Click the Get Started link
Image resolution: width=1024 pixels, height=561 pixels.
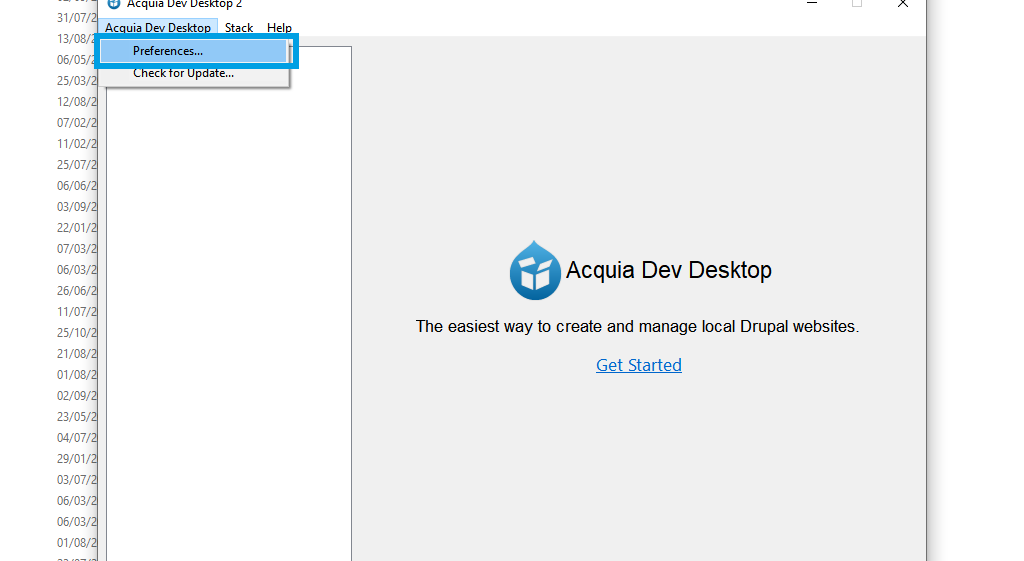(x=638, y=365)
